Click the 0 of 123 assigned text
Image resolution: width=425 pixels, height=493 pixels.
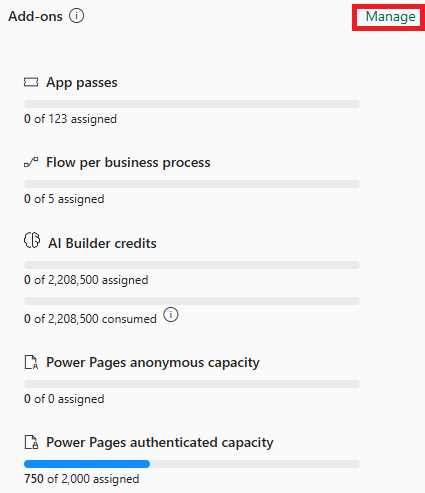(x=70, y=119)
